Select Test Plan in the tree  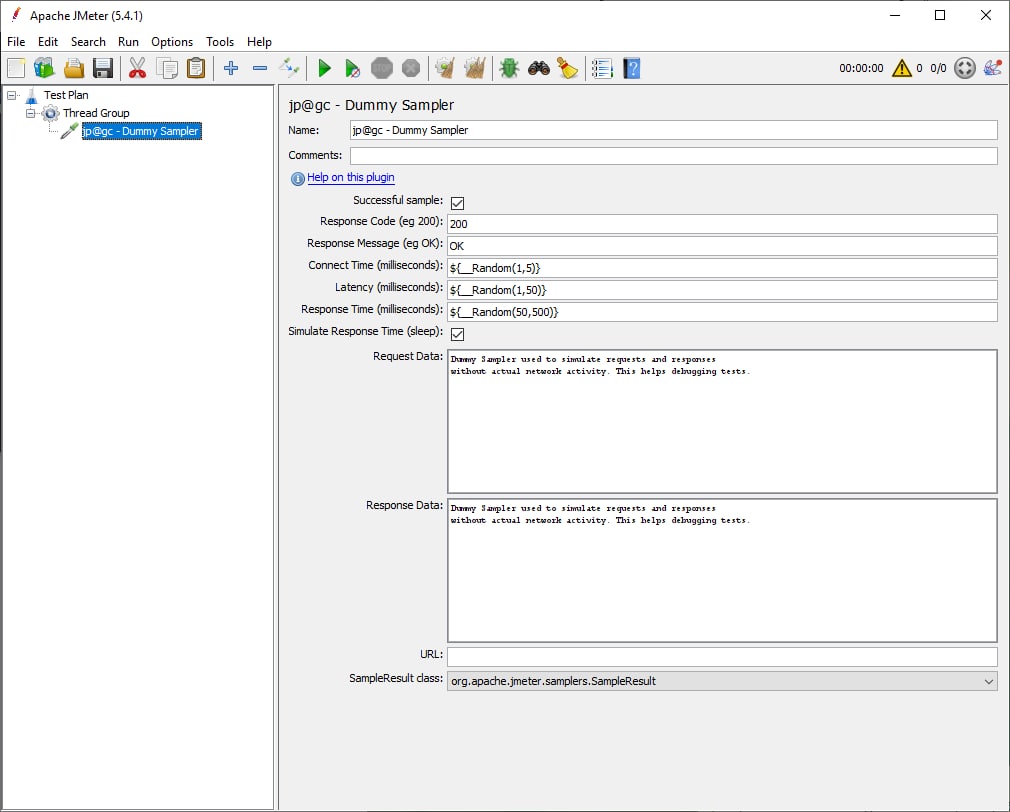(66, 95)
